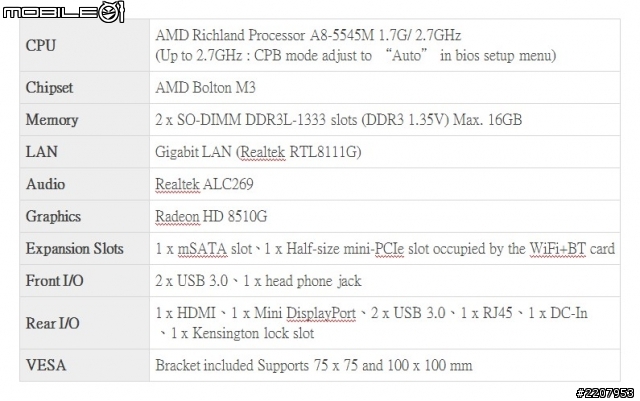
Task: Select the LAN row label
Action: click(41, 151)
